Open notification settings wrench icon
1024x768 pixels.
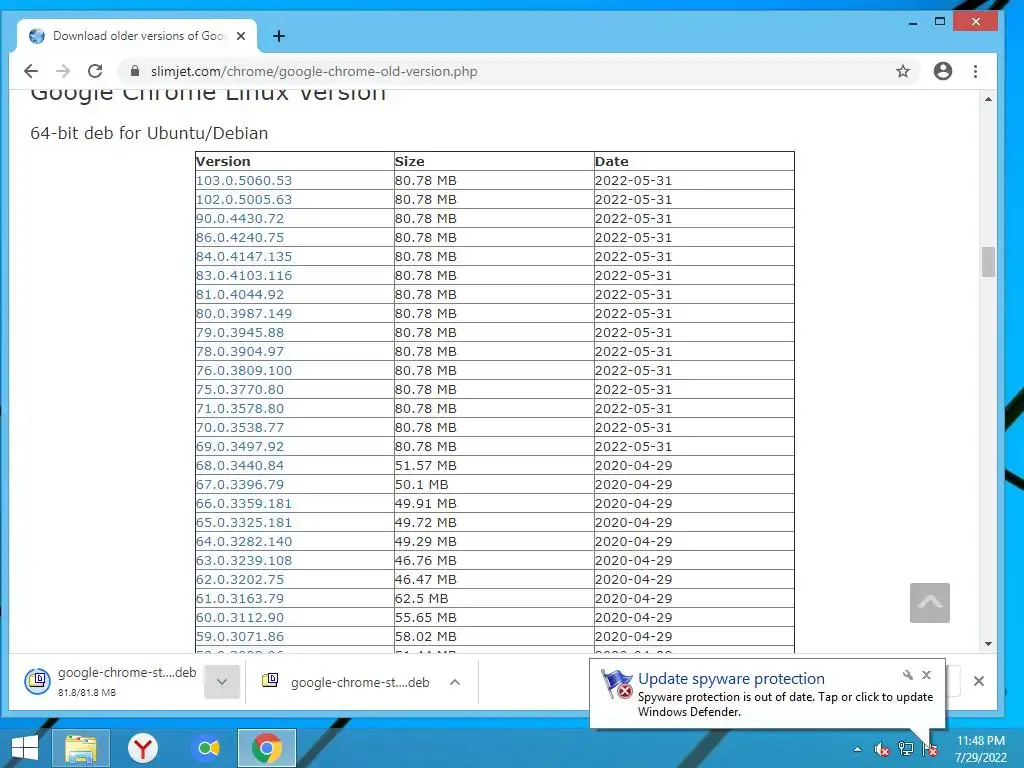pos(908,675)
